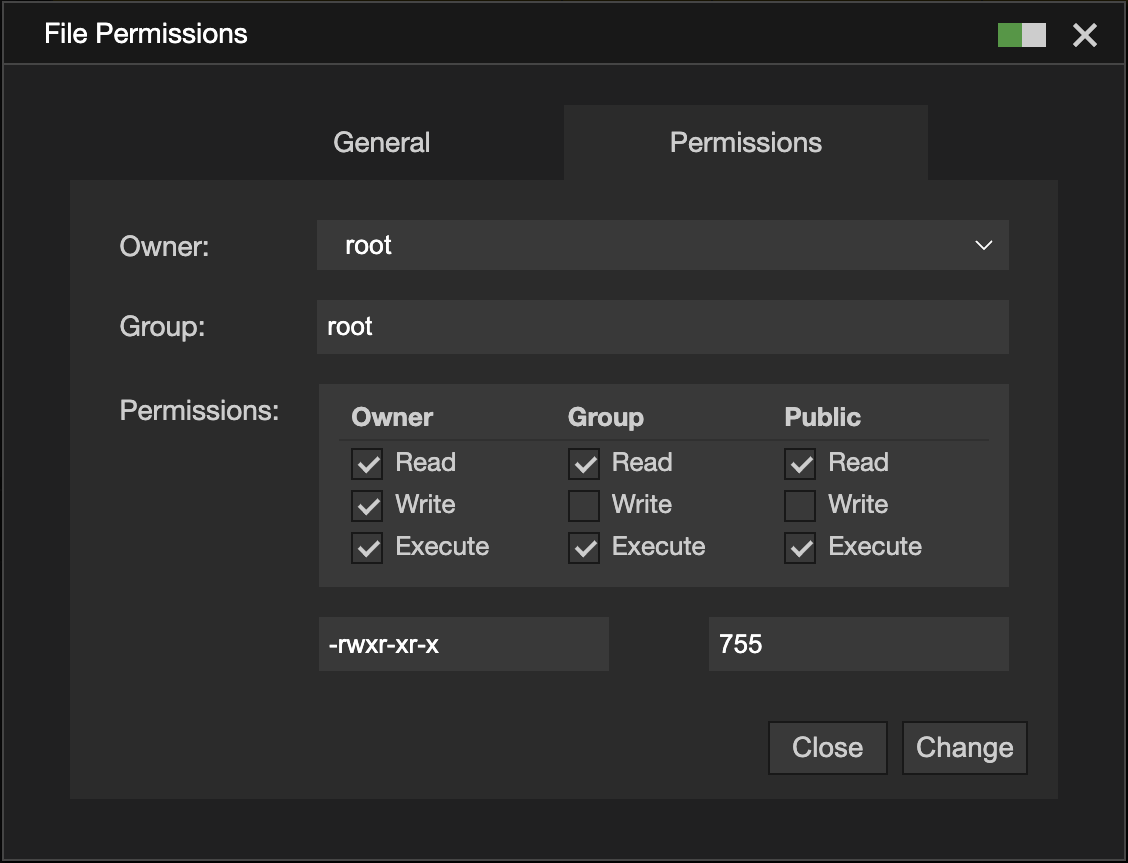
Task: Click the File Permissions title text
Action: (146, 34)
